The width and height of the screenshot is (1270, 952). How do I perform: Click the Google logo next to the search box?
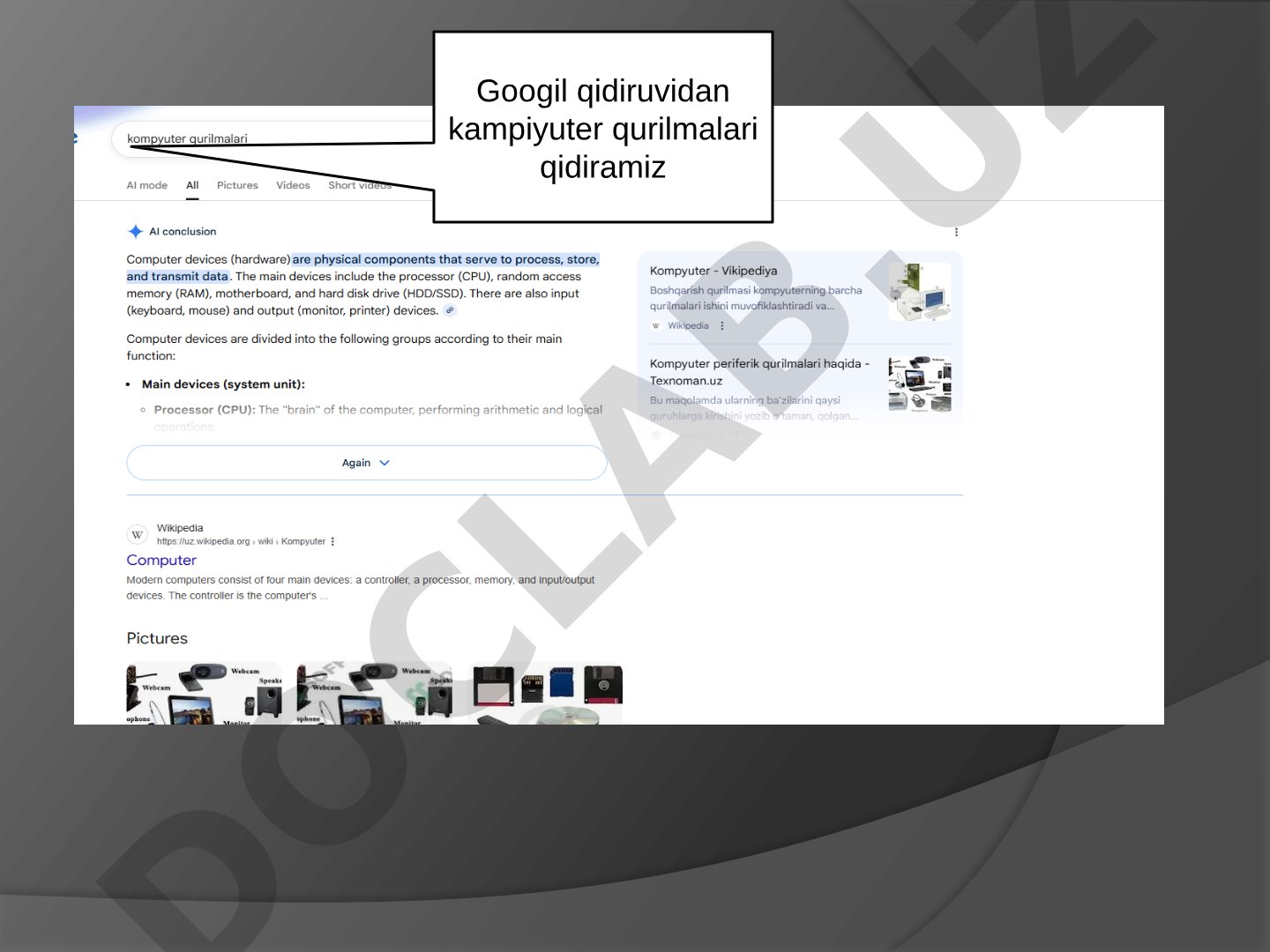pyautogui.click(x=76, y=138)
